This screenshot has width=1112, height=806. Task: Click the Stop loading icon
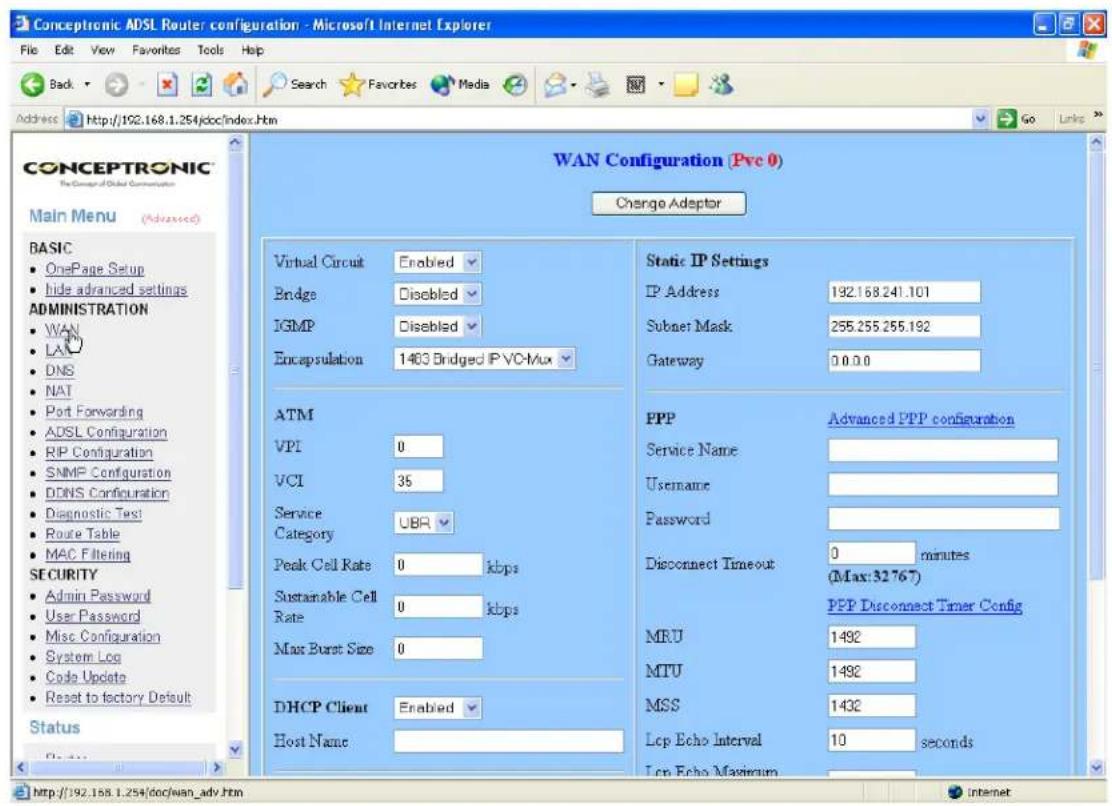click(x=167, y=85)
